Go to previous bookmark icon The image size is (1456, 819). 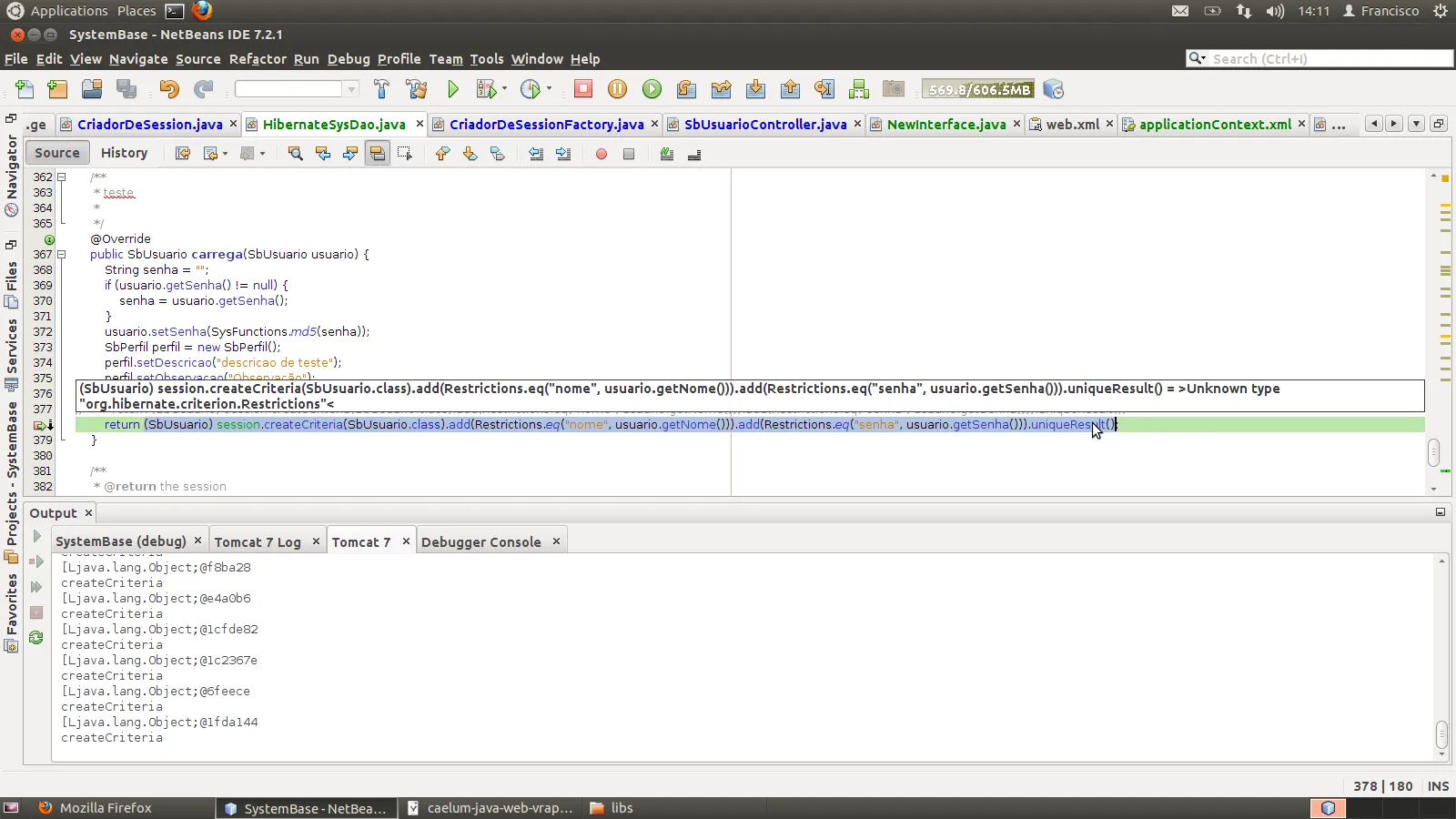(x=442, y=154)
